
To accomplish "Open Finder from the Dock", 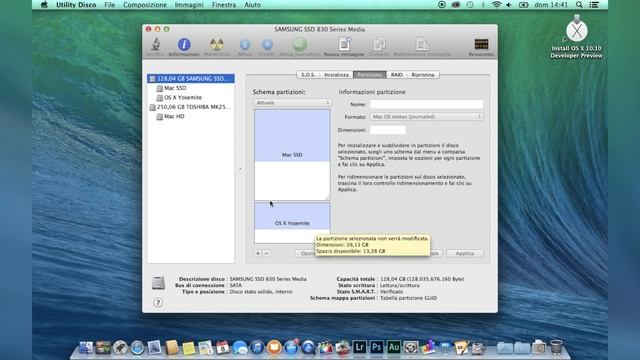I will point(86,348).
